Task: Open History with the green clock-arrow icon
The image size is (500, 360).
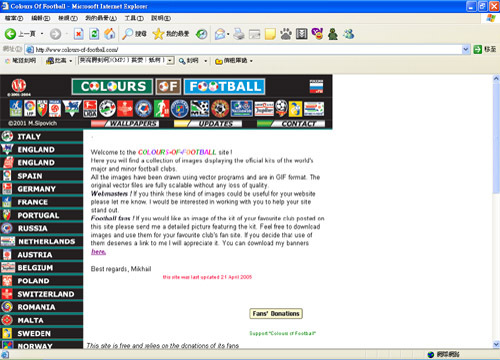Action: [201, 34]
